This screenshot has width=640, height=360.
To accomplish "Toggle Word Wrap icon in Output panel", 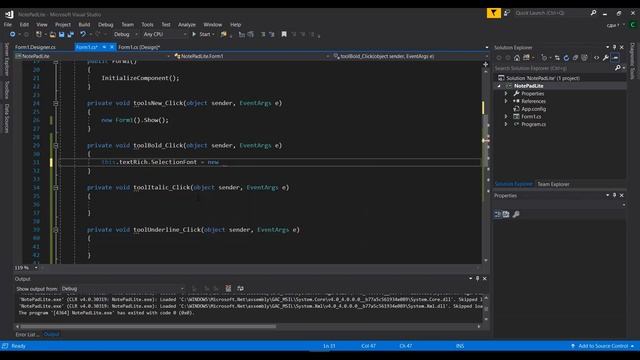I will 240,289.
